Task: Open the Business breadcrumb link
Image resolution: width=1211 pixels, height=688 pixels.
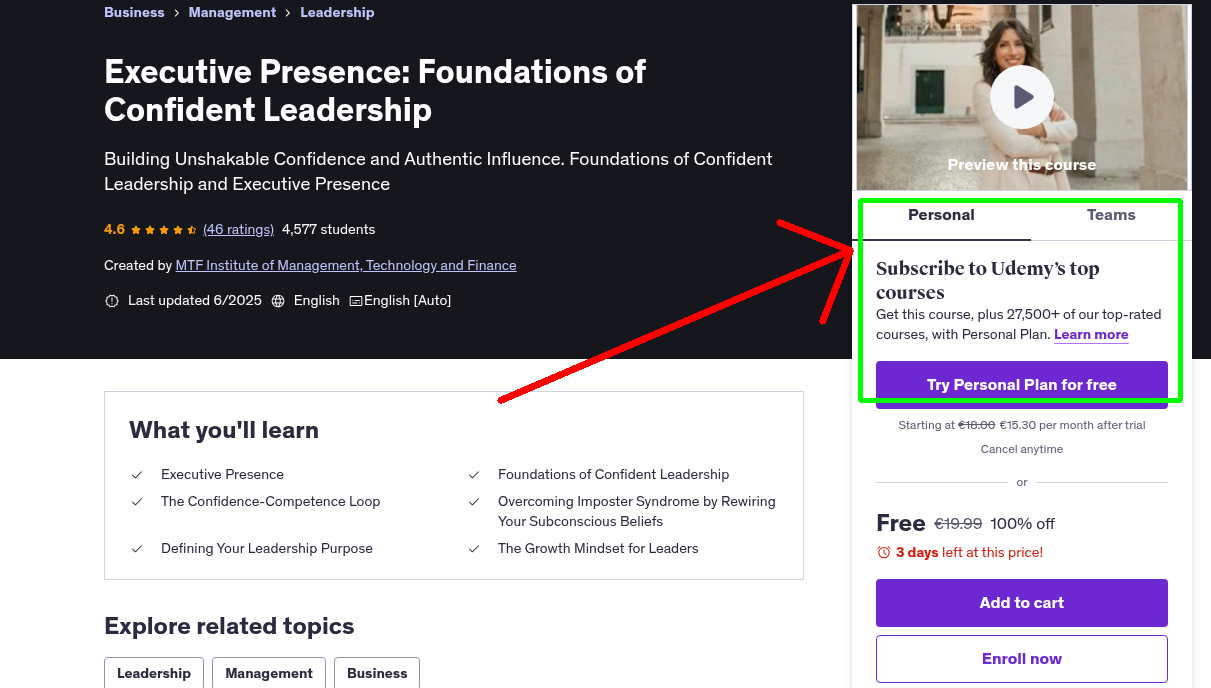Action: (134, 12)
